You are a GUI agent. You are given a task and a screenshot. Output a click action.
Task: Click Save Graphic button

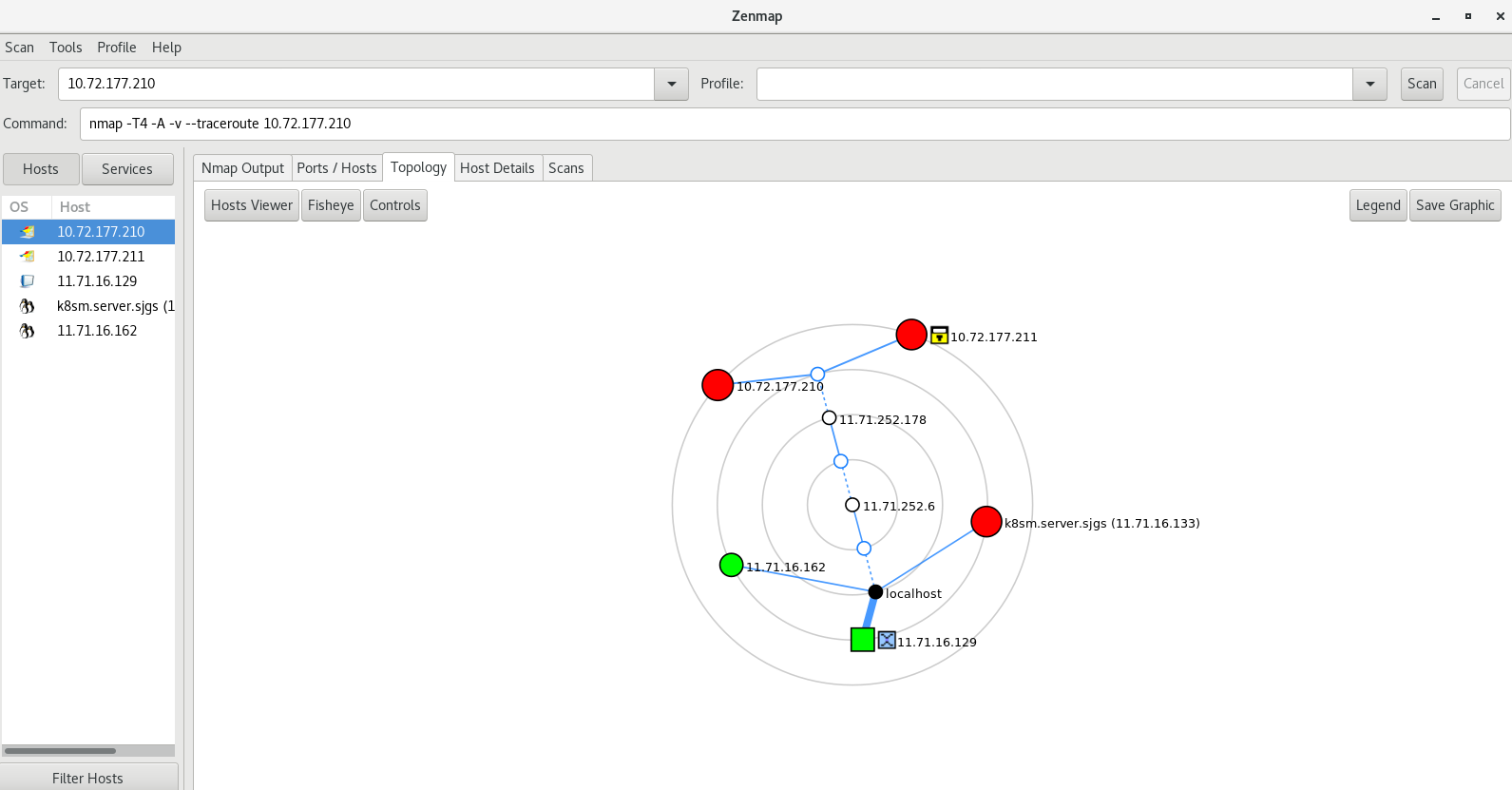[1455, 205]
